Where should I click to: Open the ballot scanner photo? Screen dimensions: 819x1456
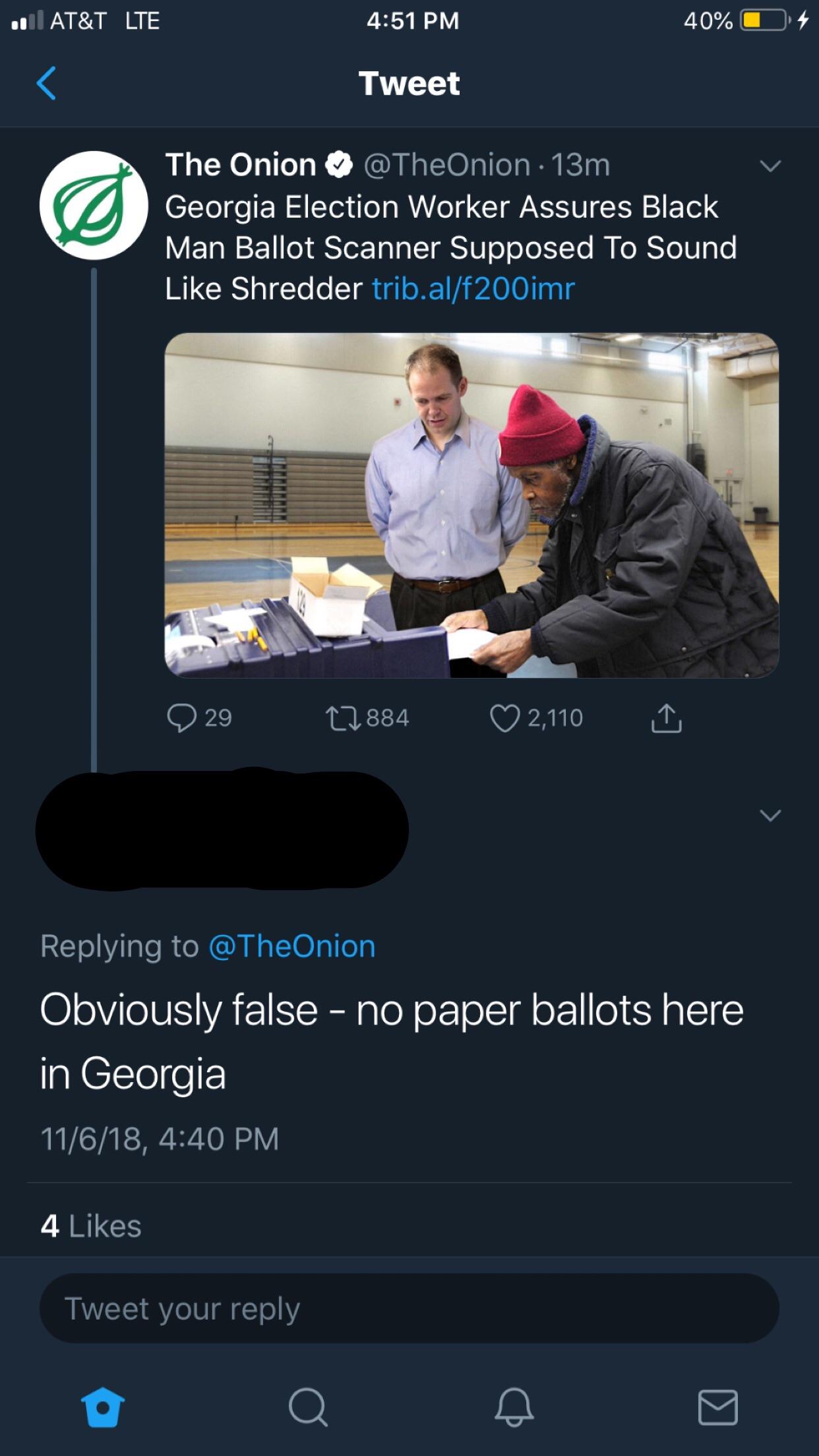(471, 505)
